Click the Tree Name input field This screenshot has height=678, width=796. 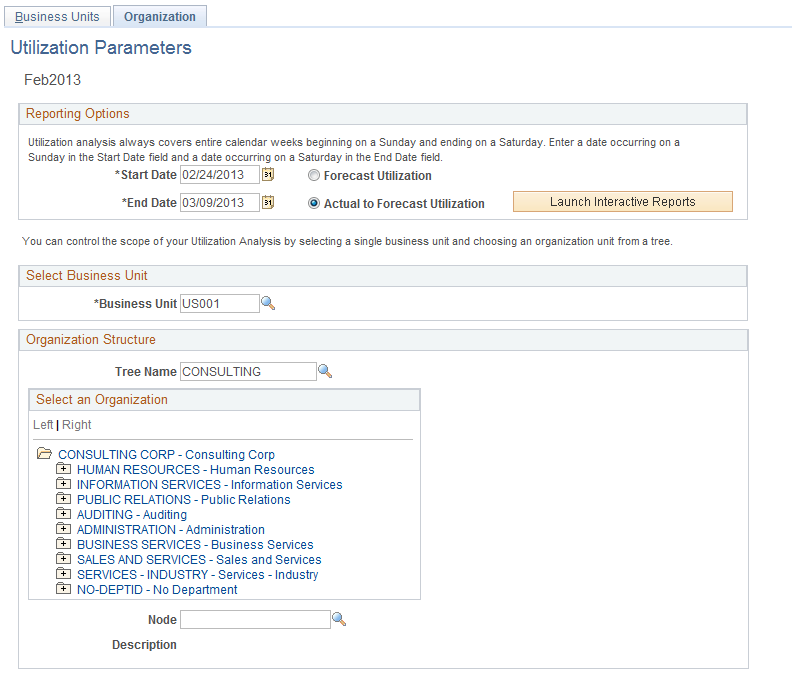point(248,371)
